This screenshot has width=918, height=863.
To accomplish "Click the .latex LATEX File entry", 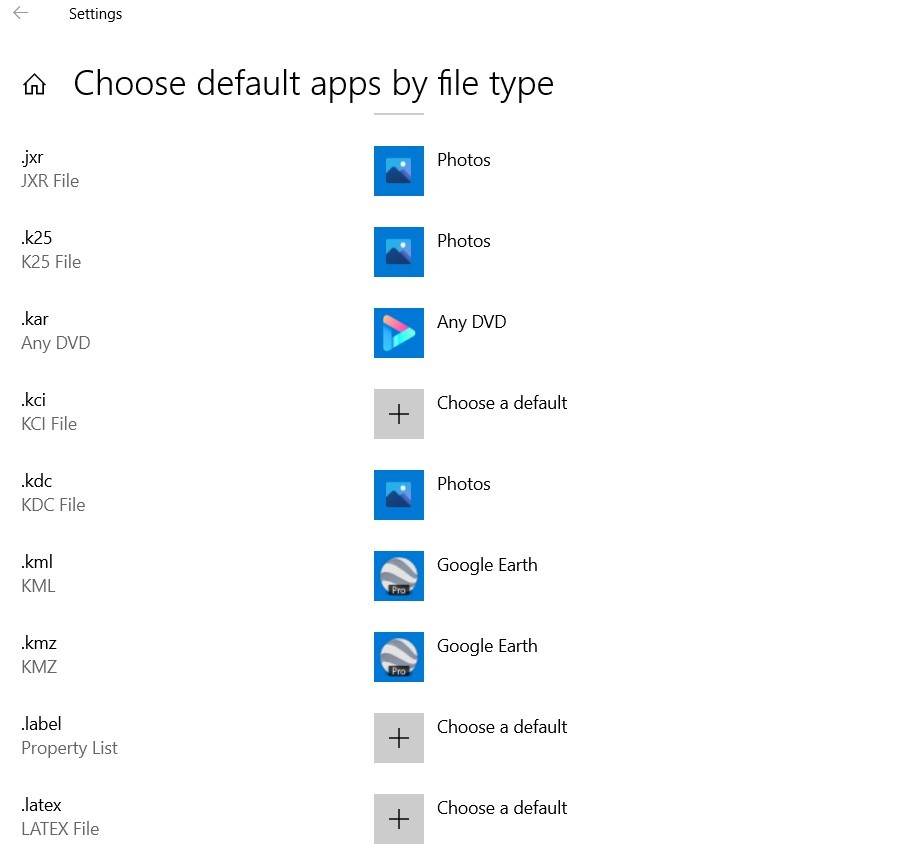I will tap(60, 816).
